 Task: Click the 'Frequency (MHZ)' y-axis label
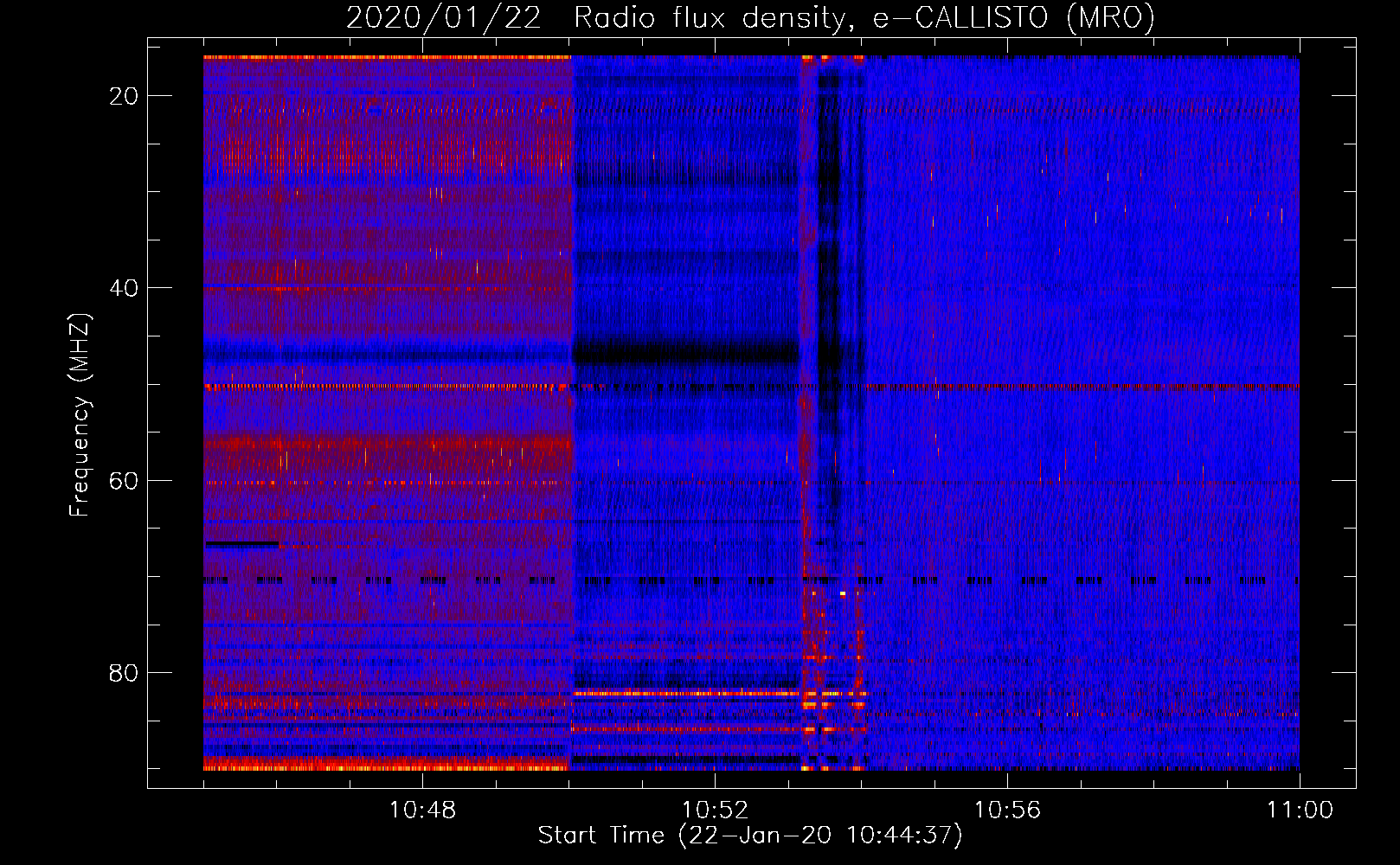pos(80,415)
